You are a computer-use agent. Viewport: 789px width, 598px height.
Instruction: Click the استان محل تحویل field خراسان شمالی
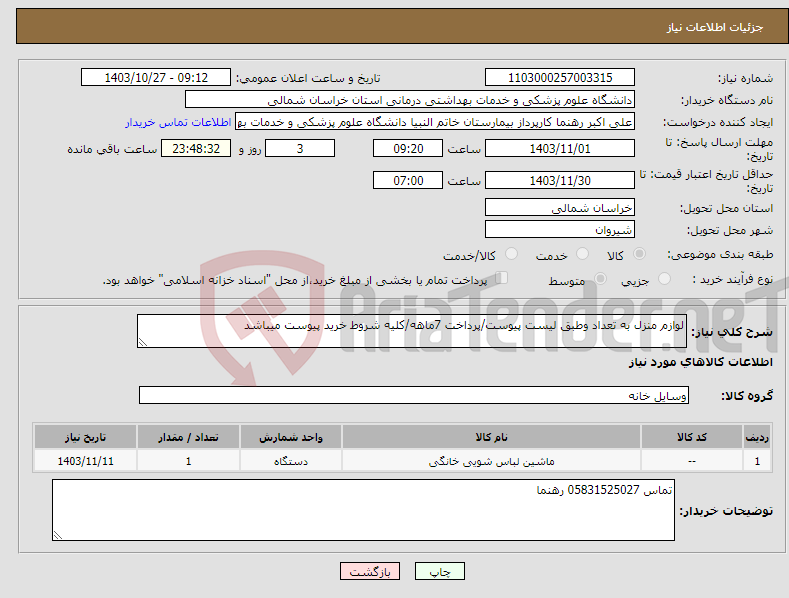point(560,207)
